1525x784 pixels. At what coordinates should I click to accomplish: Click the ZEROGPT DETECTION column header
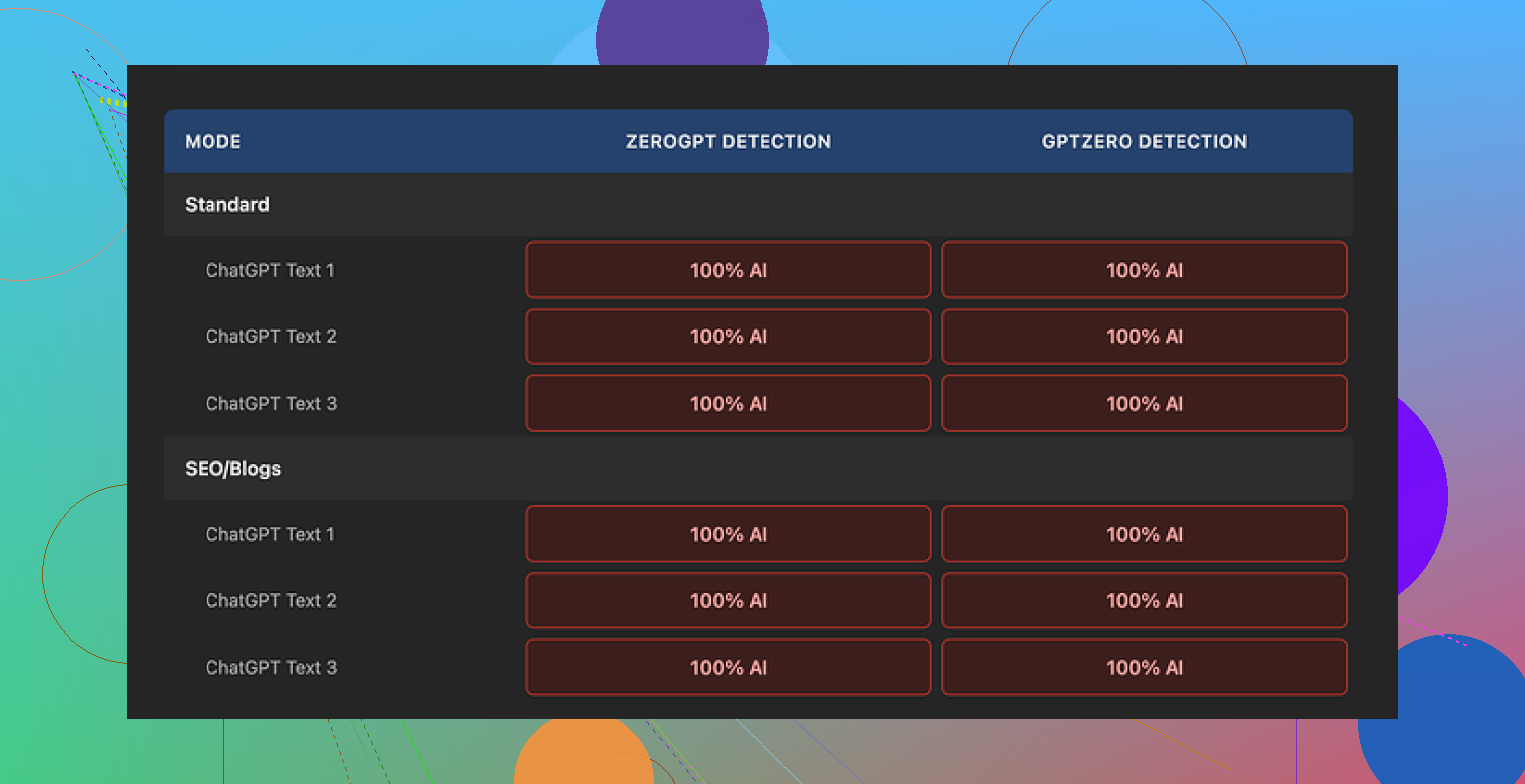pyautogui.click(x=728, y=141)
